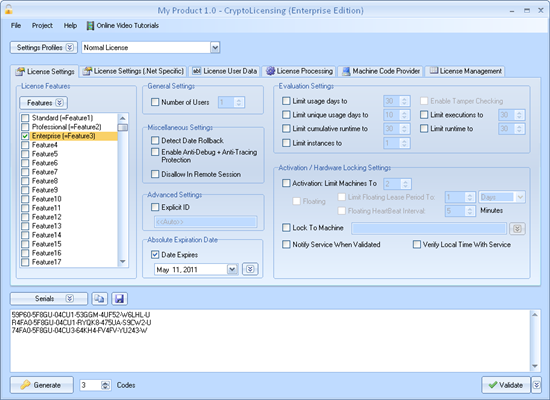
Task: Click the serials output text area
Action: point(270,340)
